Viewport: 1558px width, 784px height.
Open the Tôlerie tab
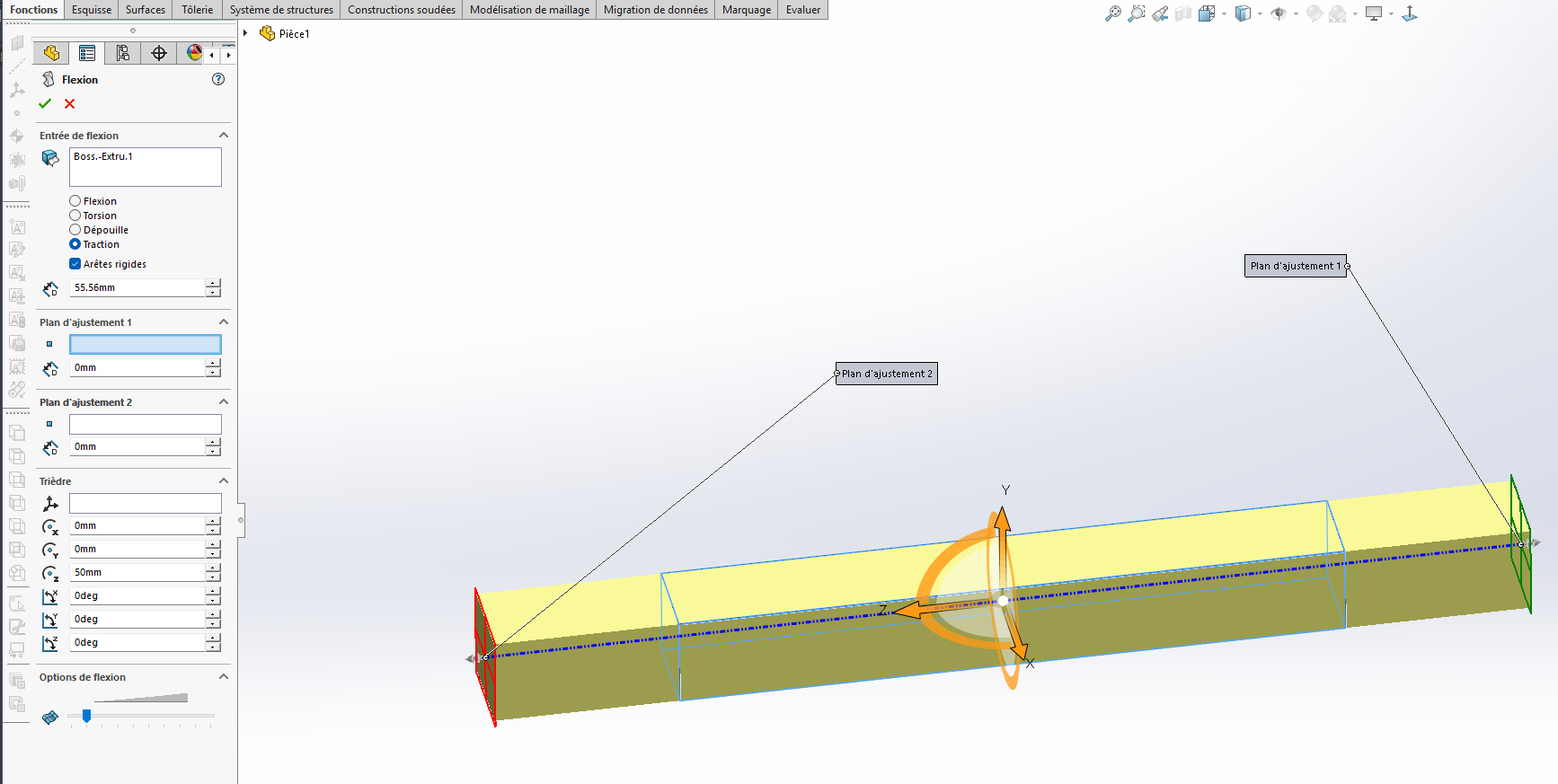pyautogui.click(x=197, y=10)
